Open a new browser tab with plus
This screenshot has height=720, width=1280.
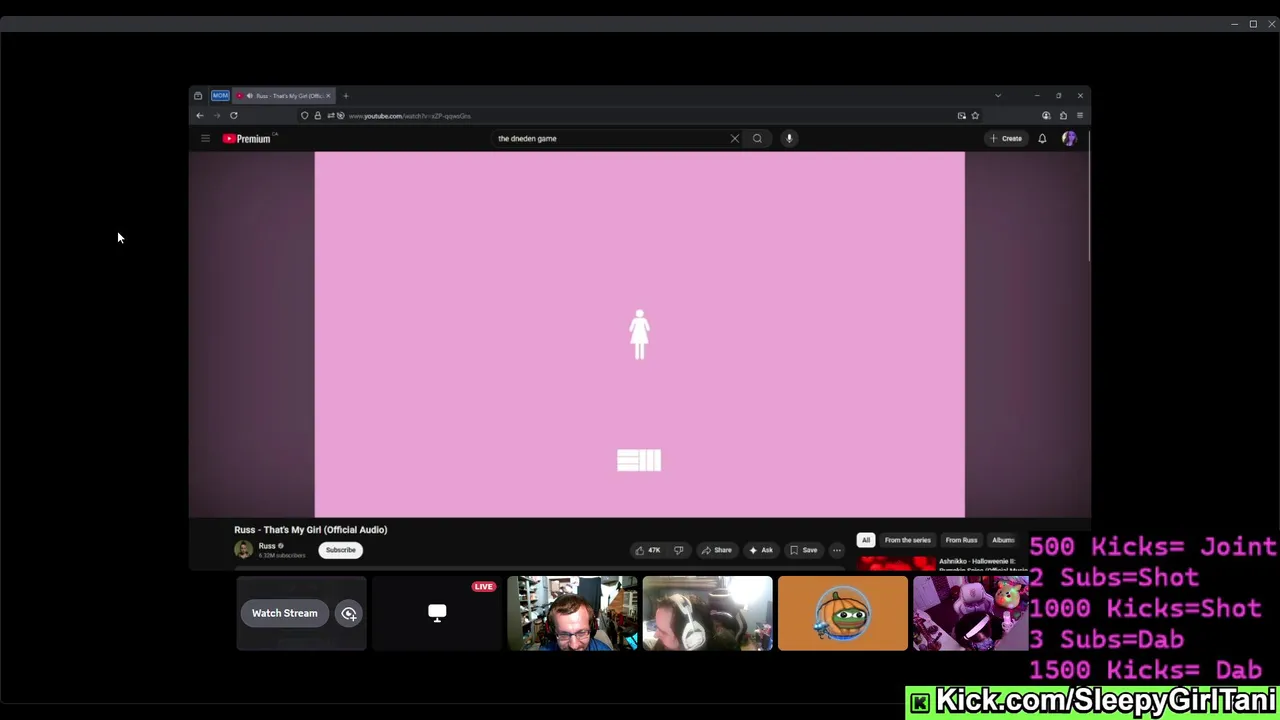pyautogui.click(x=346, y=96)
